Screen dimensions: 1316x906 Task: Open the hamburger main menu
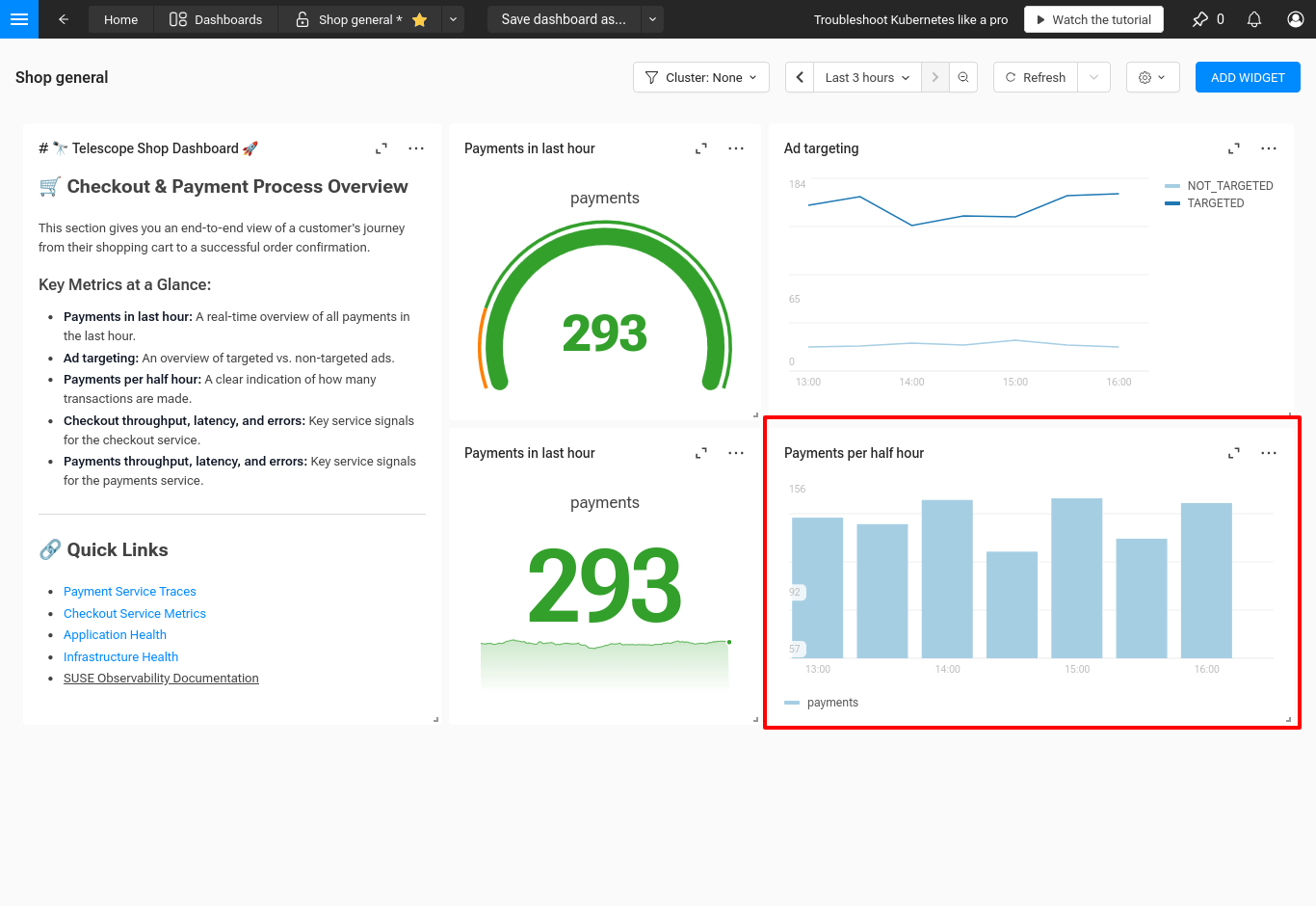tap(18, 19)
